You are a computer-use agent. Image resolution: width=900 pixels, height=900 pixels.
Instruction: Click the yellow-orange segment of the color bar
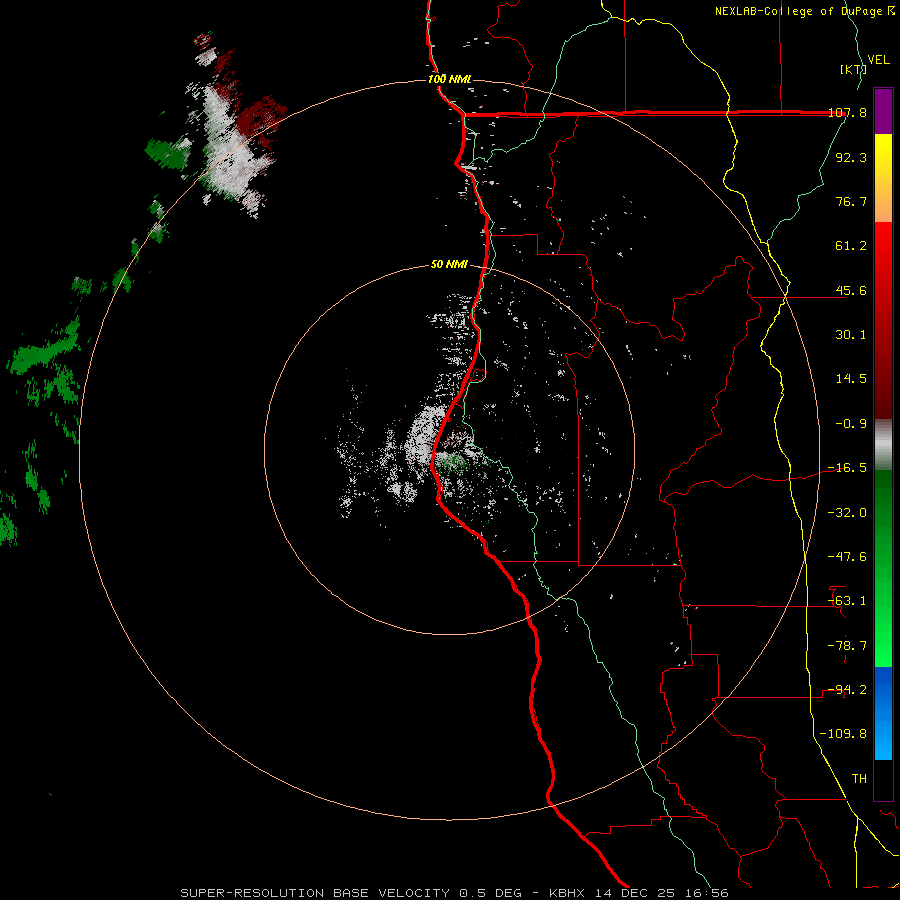pos(883,178)
